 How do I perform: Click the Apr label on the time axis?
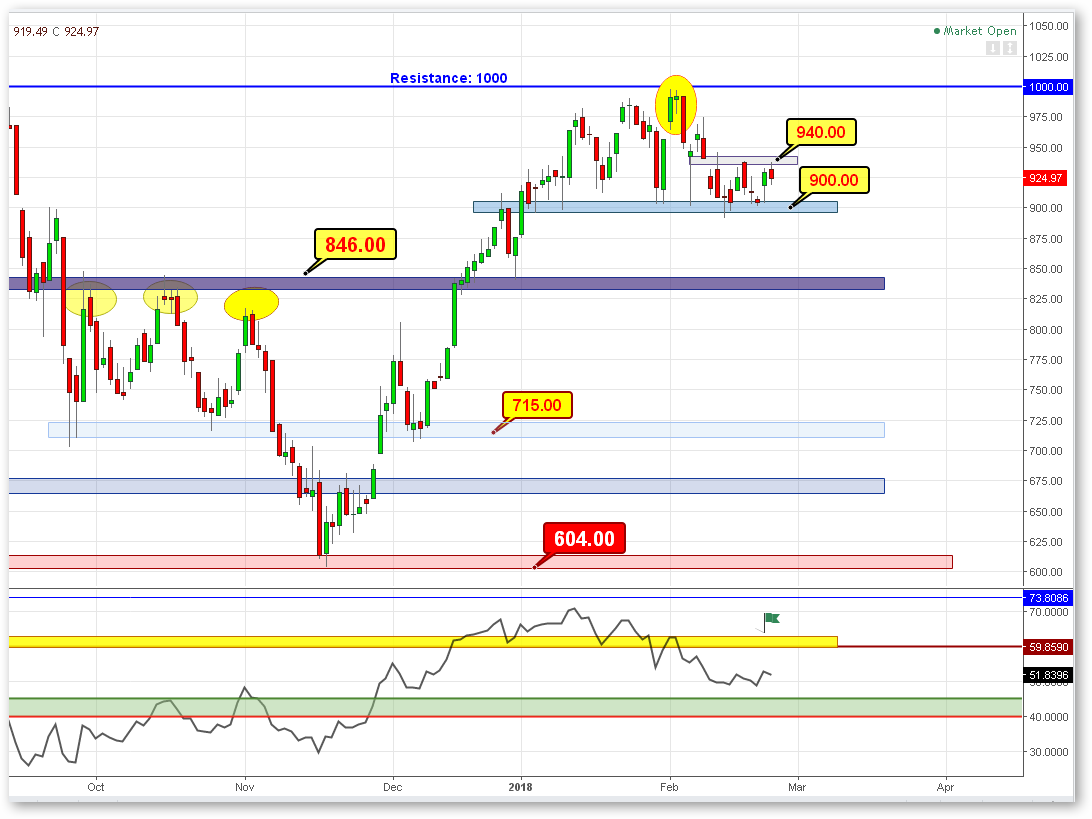point(945,787)
